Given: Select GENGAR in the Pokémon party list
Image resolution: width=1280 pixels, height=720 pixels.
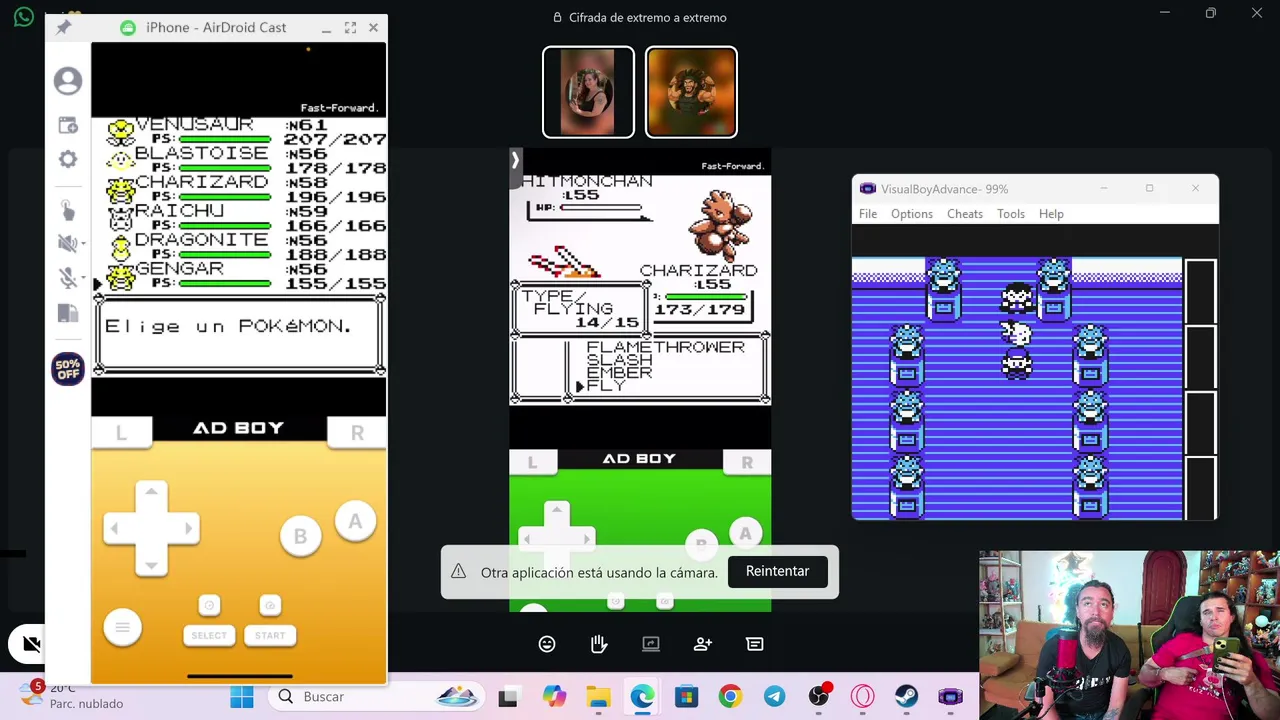Looking at the screenshot, I should [x=179, y=269].
